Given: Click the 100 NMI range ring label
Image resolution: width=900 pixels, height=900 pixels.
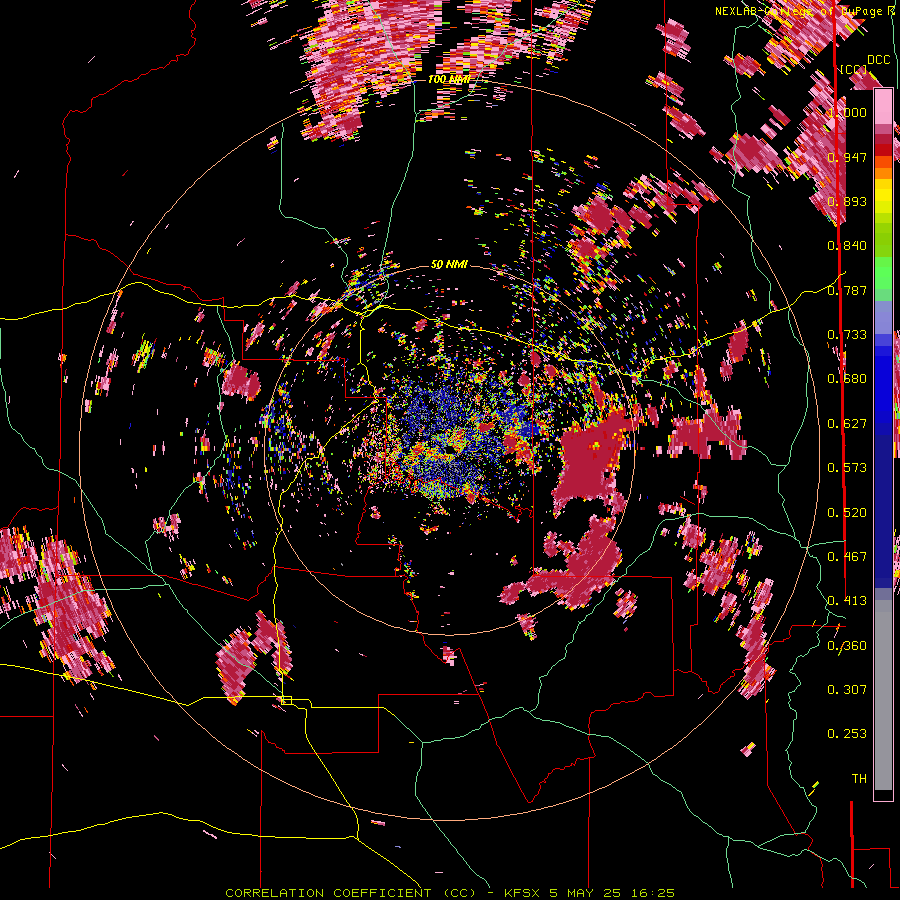Looking at the screenshot, I should [449, 79].
